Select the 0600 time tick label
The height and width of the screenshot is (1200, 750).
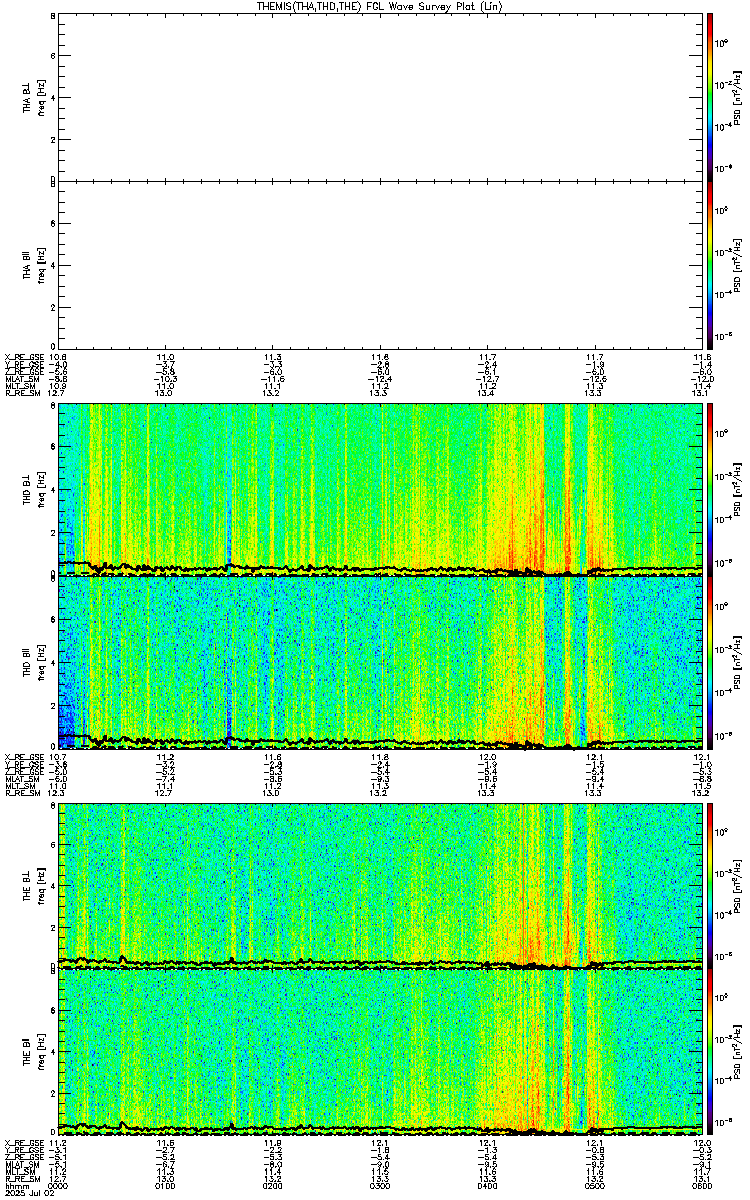700,1186
